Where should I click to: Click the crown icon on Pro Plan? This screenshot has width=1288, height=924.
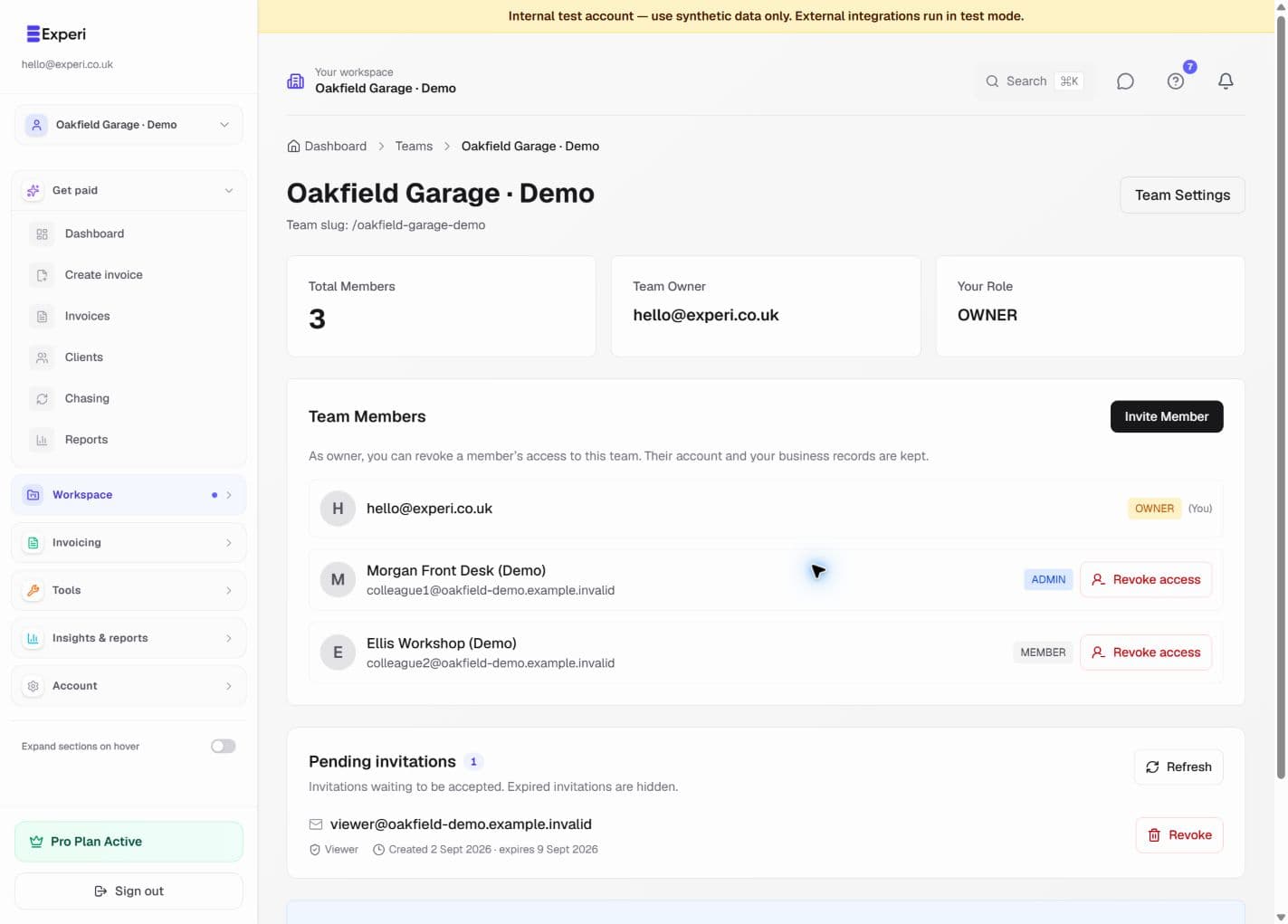click(36, 842)
